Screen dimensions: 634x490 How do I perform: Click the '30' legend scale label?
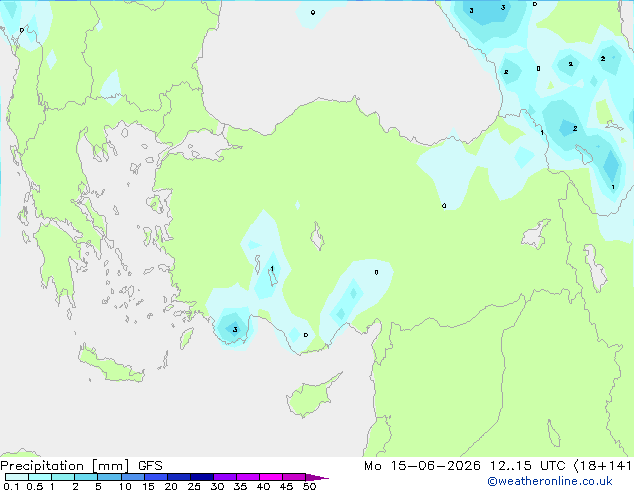(x=217, y=486)
